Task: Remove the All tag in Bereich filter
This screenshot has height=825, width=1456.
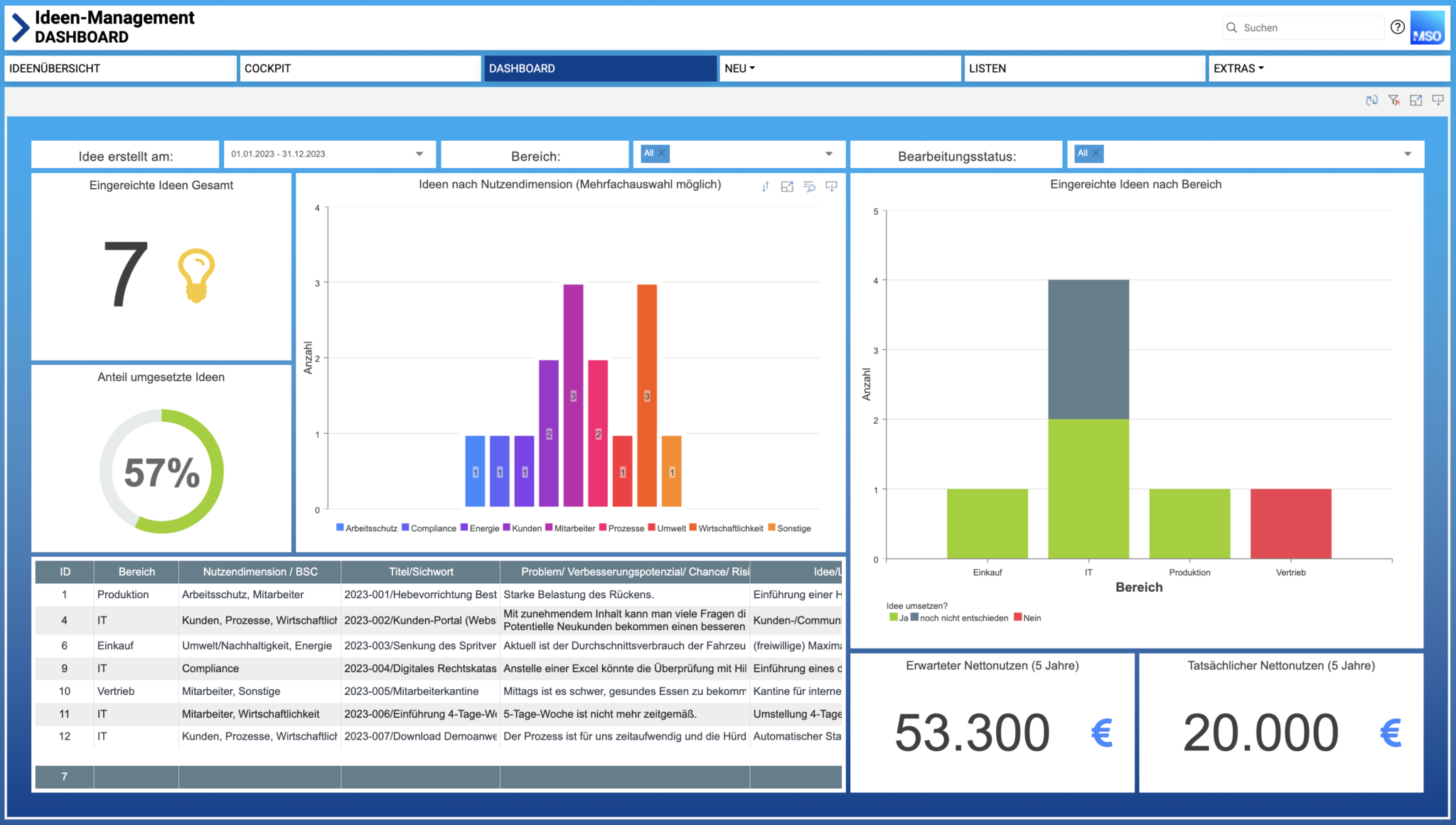Action: (x=662, y=153)
